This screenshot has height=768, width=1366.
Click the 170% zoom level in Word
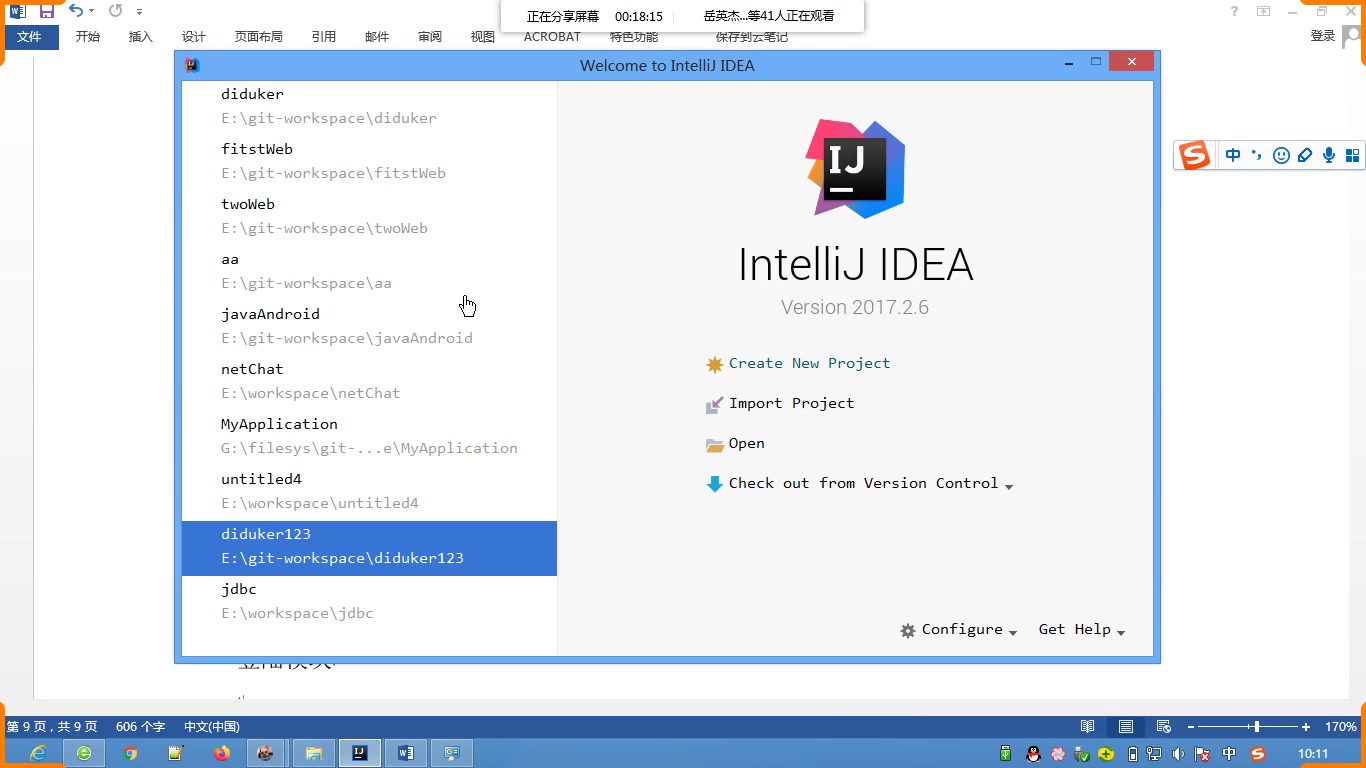click(x=1341, y=727)
